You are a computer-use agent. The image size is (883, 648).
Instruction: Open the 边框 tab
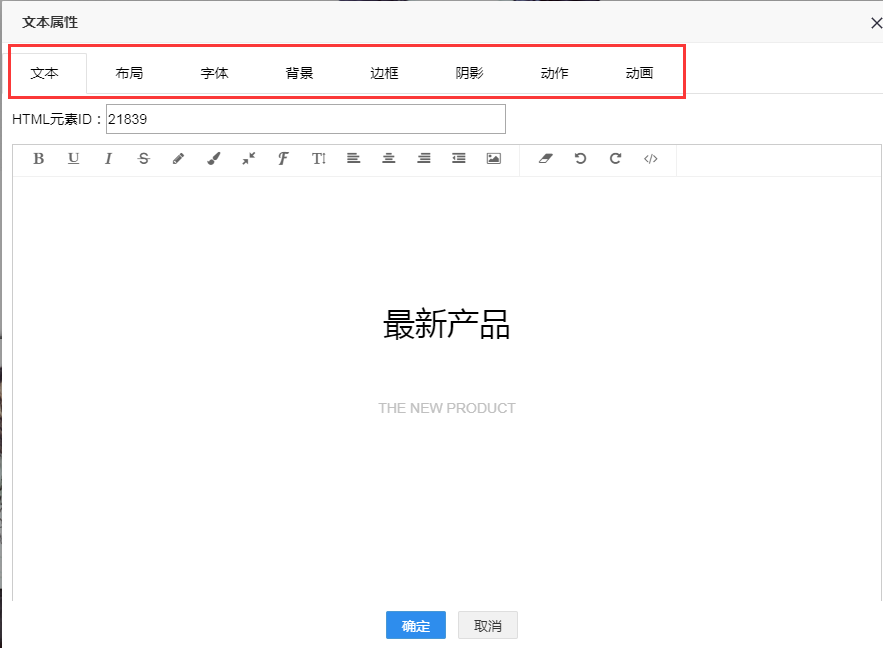385,73
